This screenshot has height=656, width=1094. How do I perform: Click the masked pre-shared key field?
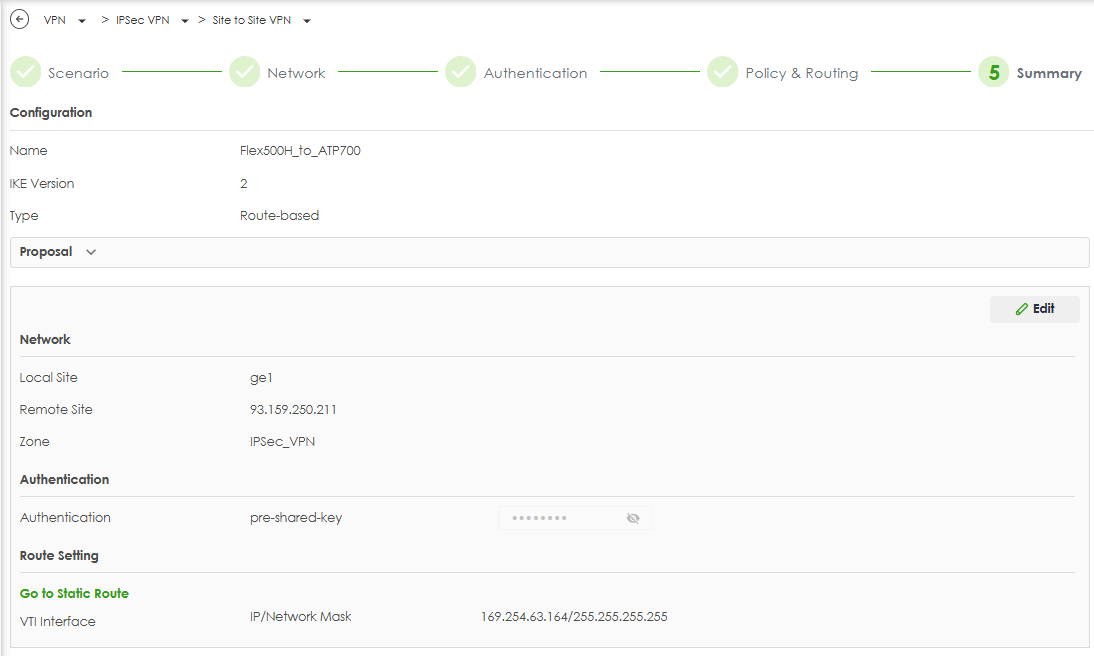coord(558,518)
